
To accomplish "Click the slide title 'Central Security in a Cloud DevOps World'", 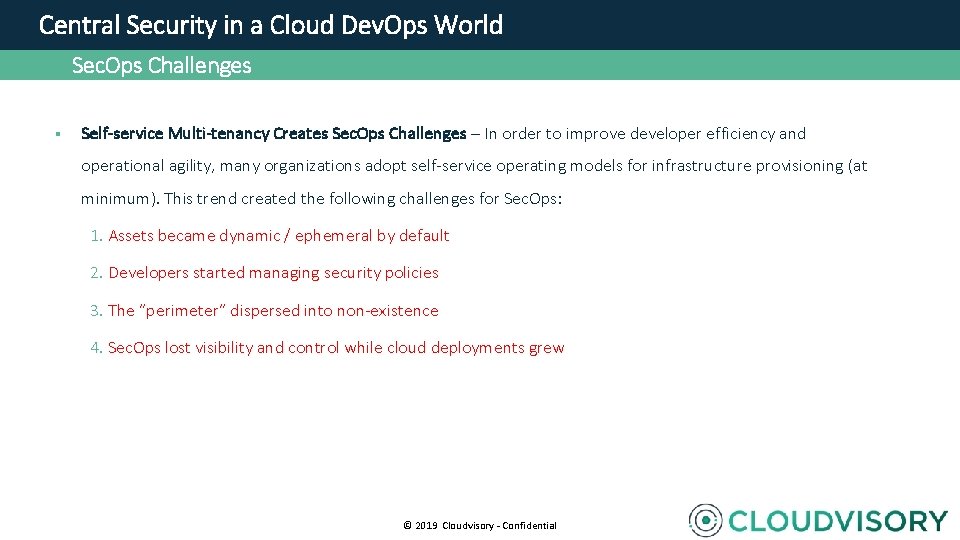I will click(x=271, y=26).
